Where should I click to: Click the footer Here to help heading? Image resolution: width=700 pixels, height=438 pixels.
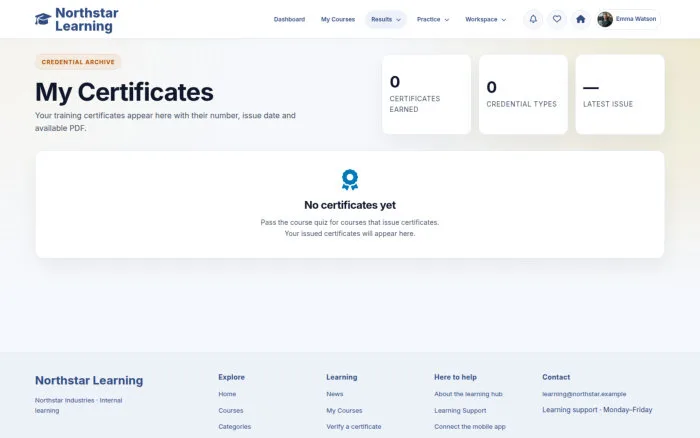(455, 377)
